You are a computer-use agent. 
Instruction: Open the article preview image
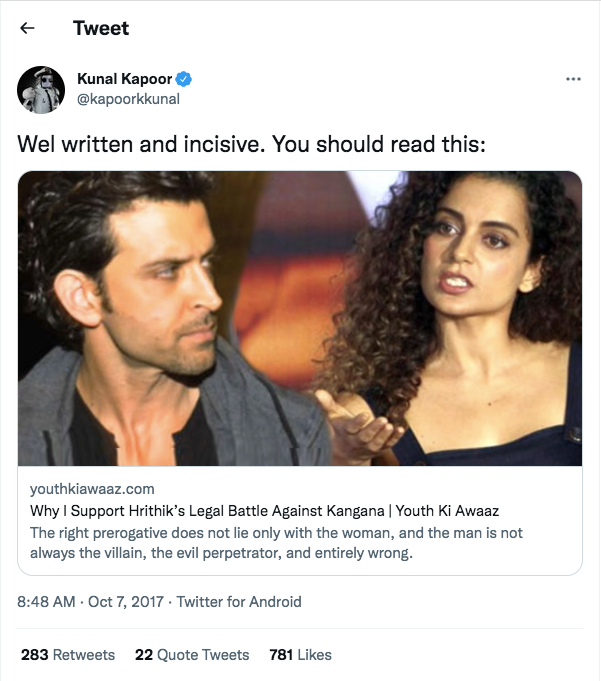[300, 319]
